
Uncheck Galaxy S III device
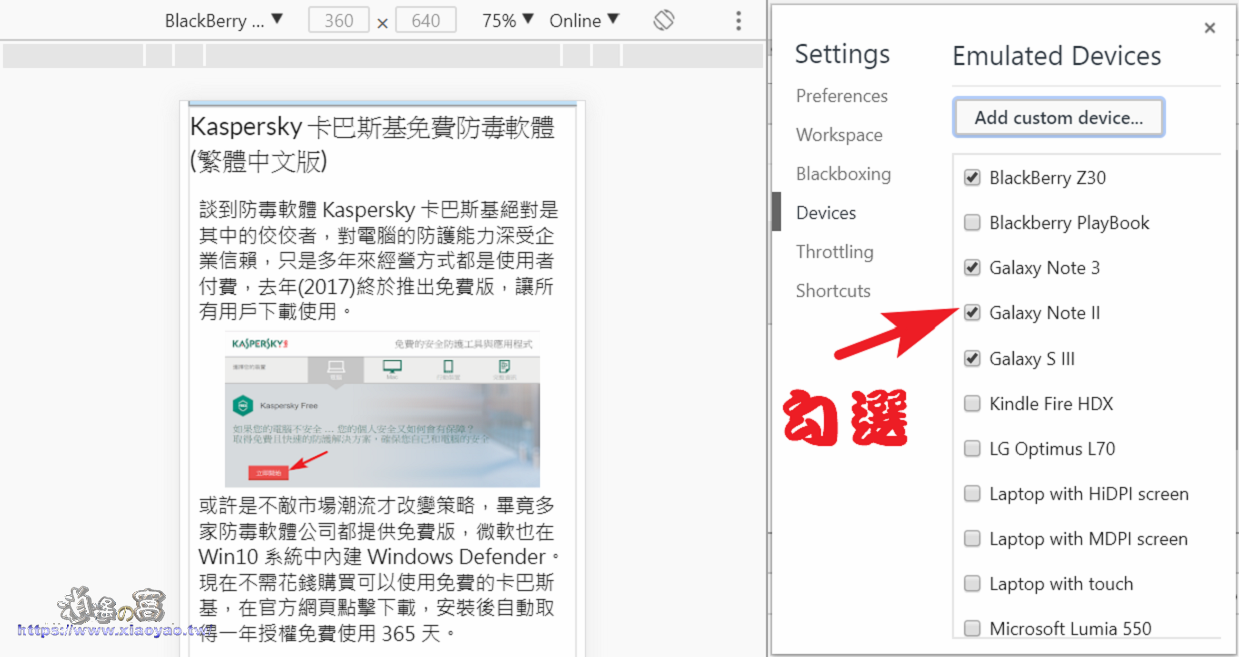(972, 359)
